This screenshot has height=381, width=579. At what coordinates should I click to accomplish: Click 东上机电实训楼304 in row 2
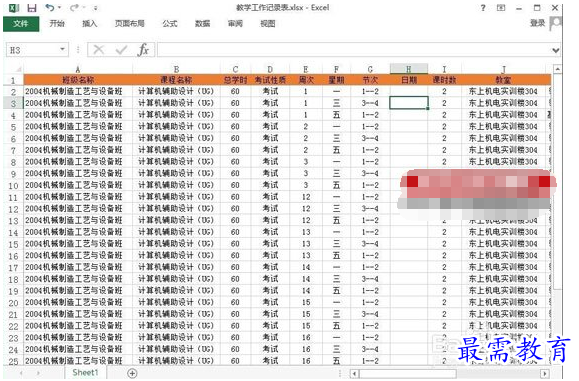(x=504, y=91)
